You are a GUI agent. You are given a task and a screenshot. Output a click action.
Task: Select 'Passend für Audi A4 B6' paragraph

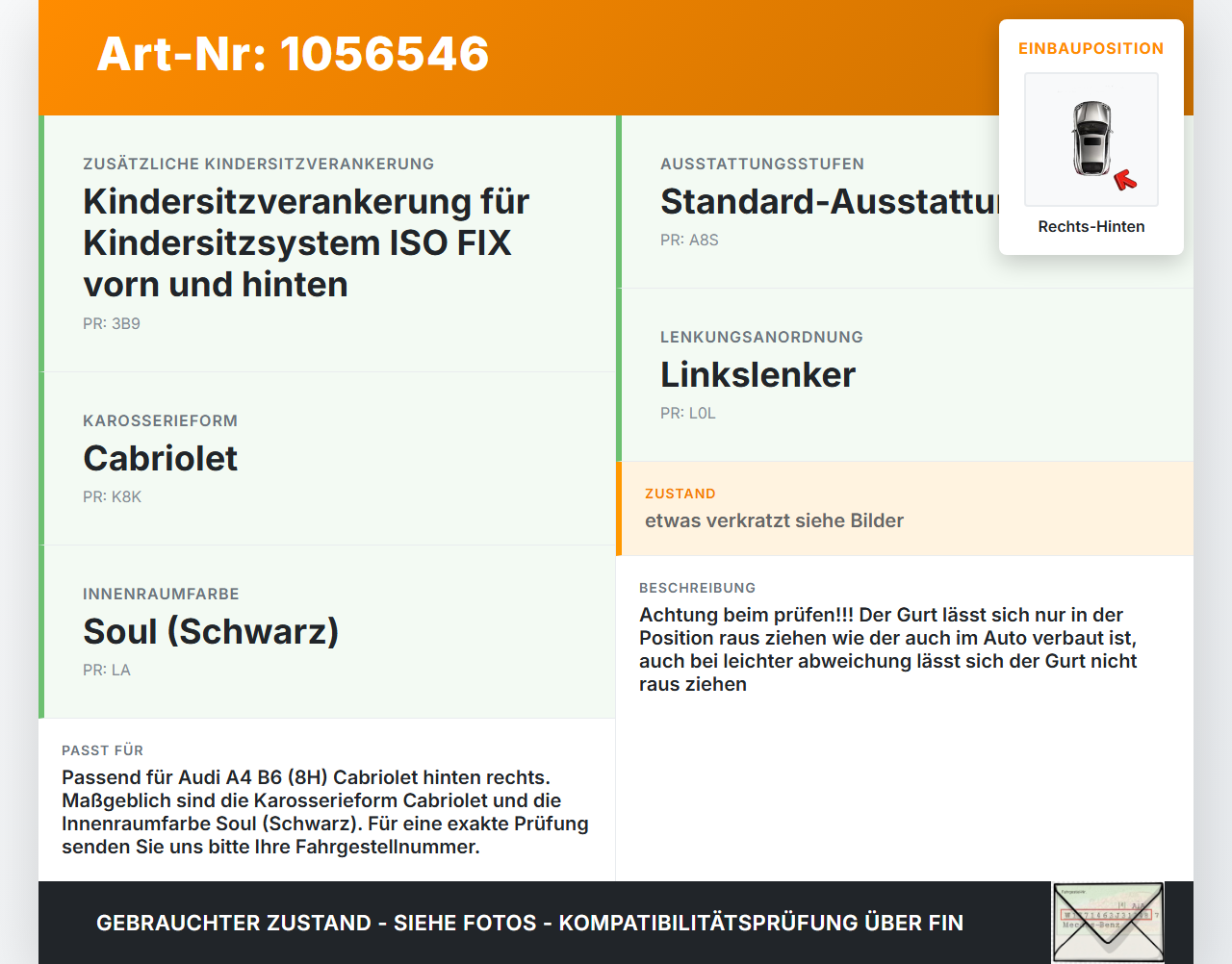point(325,812)
